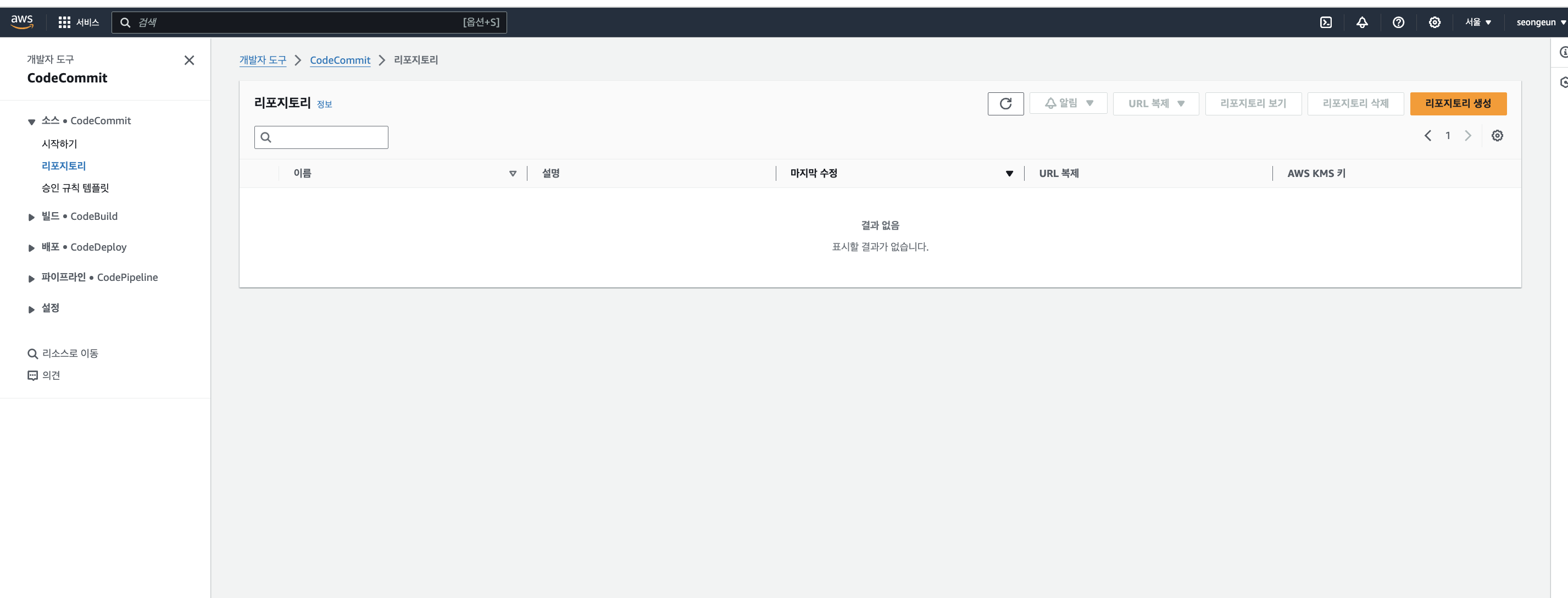The height and width of the screenshot is (598, 1568).
Task: Click the 서비스 label in top bar
Action: click(88, 23)
